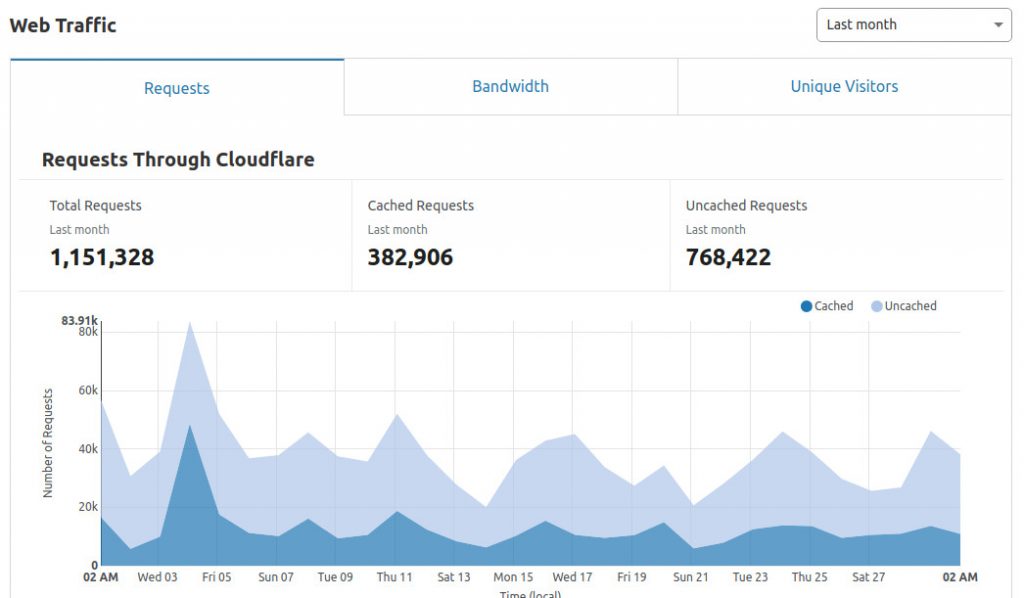Click the Requests Through Cloudflare title
Viewport: 1024px width, 598px height.
tap(178, 159)
